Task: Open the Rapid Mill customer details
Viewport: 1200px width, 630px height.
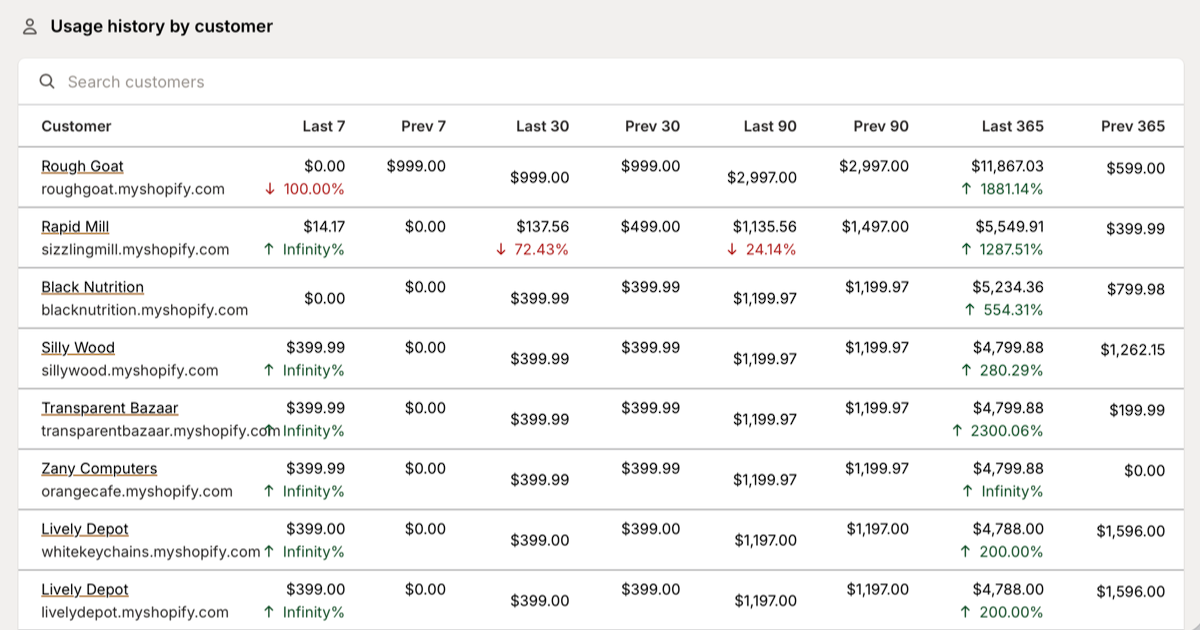Action: (x=74, y=226)
